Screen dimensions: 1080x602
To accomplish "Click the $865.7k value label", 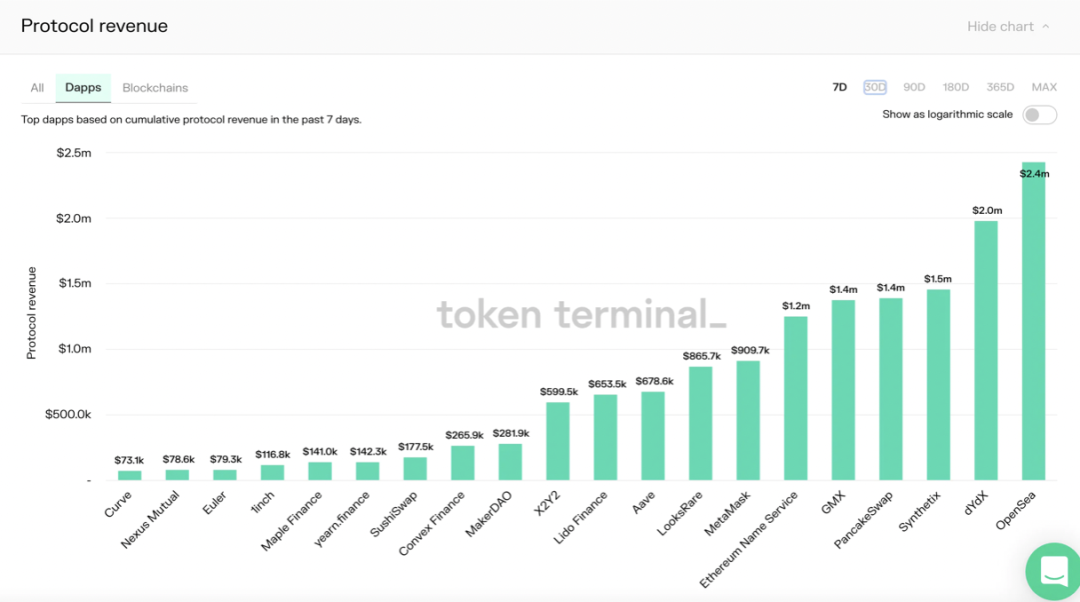I will pyautogui.click(x=702, y=356).
